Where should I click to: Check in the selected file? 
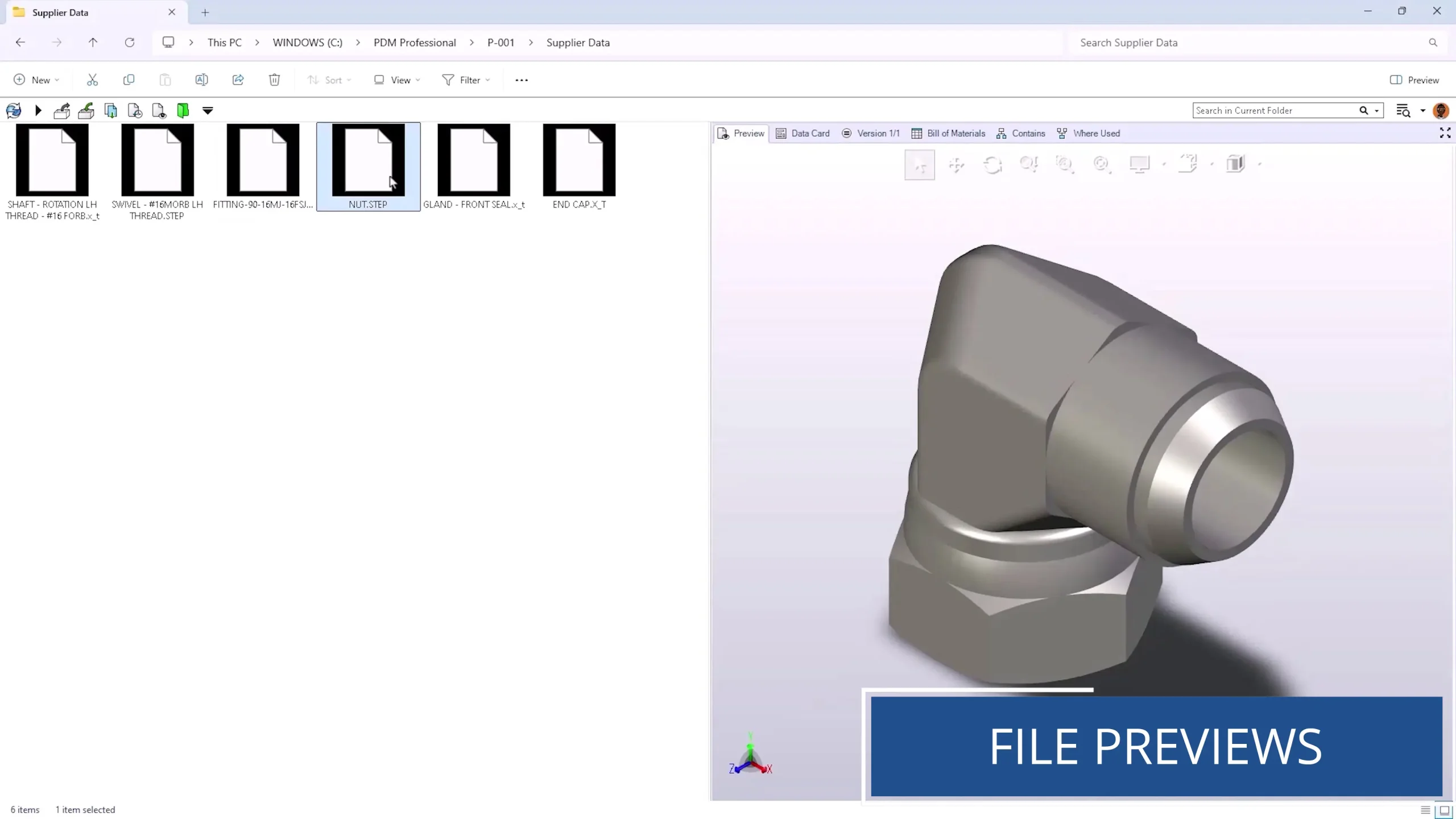[86, 110]
